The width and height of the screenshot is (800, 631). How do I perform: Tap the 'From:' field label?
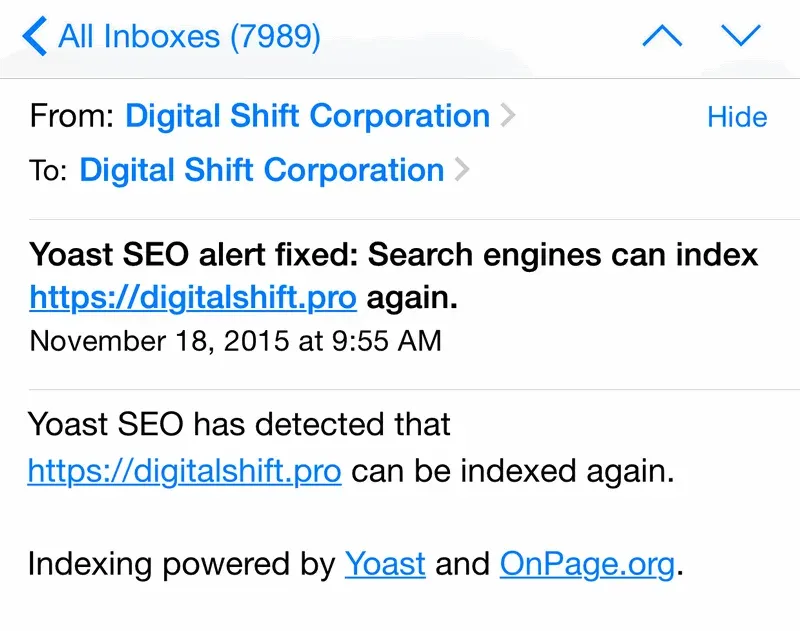(72, 117)
